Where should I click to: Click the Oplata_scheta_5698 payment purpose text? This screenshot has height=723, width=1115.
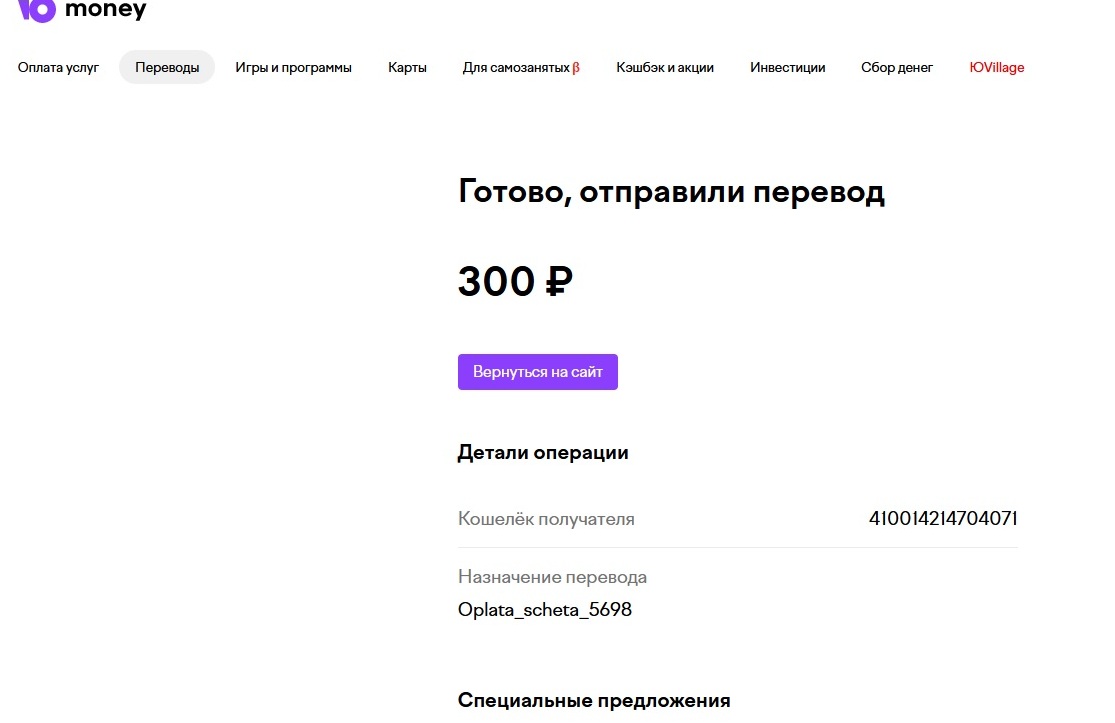[x=545, y=610]
